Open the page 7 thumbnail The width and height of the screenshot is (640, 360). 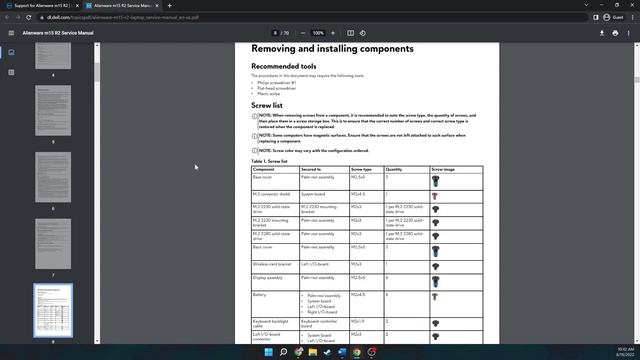click(x=53, y=244)
